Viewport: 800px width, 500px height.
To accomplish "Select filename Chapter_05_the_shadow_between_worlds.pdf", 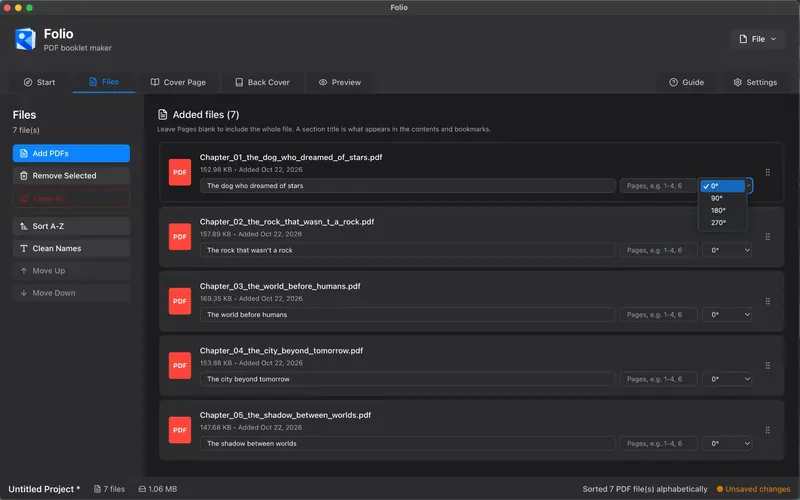I will click(x=285, y=415).
